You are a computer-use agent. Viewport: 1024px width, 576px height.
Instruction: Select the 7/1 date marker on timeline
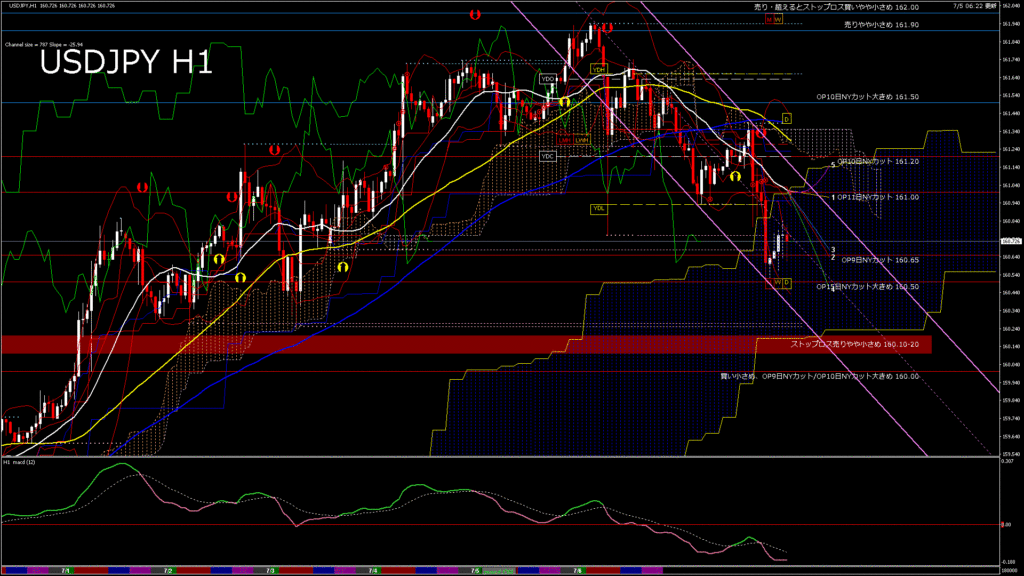click(x=65, y=570)
